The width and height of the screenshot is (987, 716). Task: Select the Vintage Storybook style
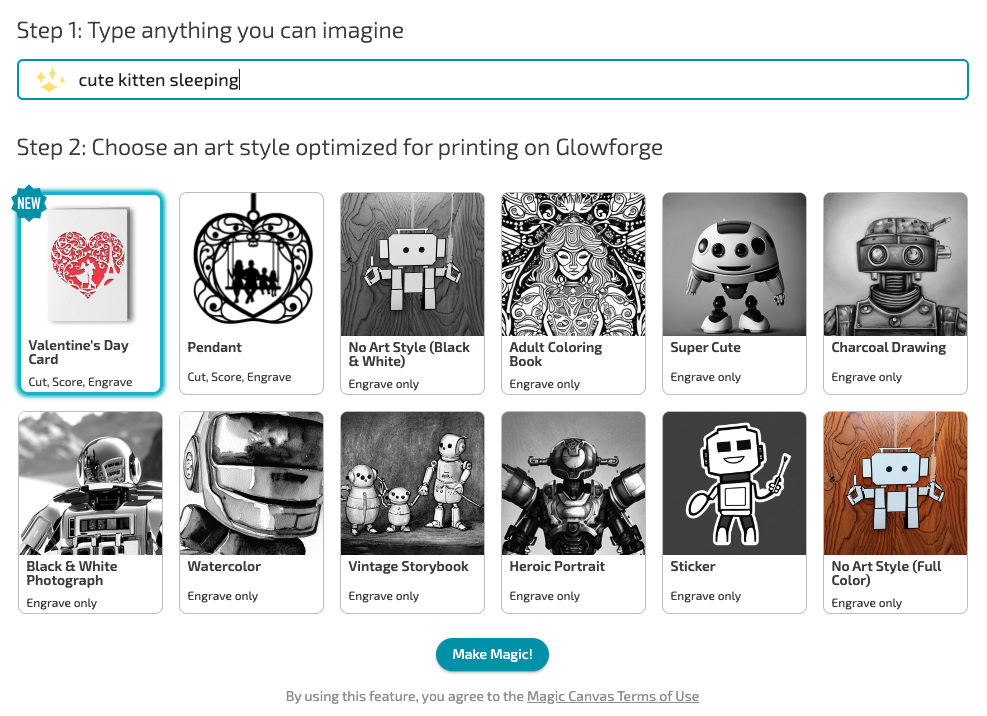412,512
